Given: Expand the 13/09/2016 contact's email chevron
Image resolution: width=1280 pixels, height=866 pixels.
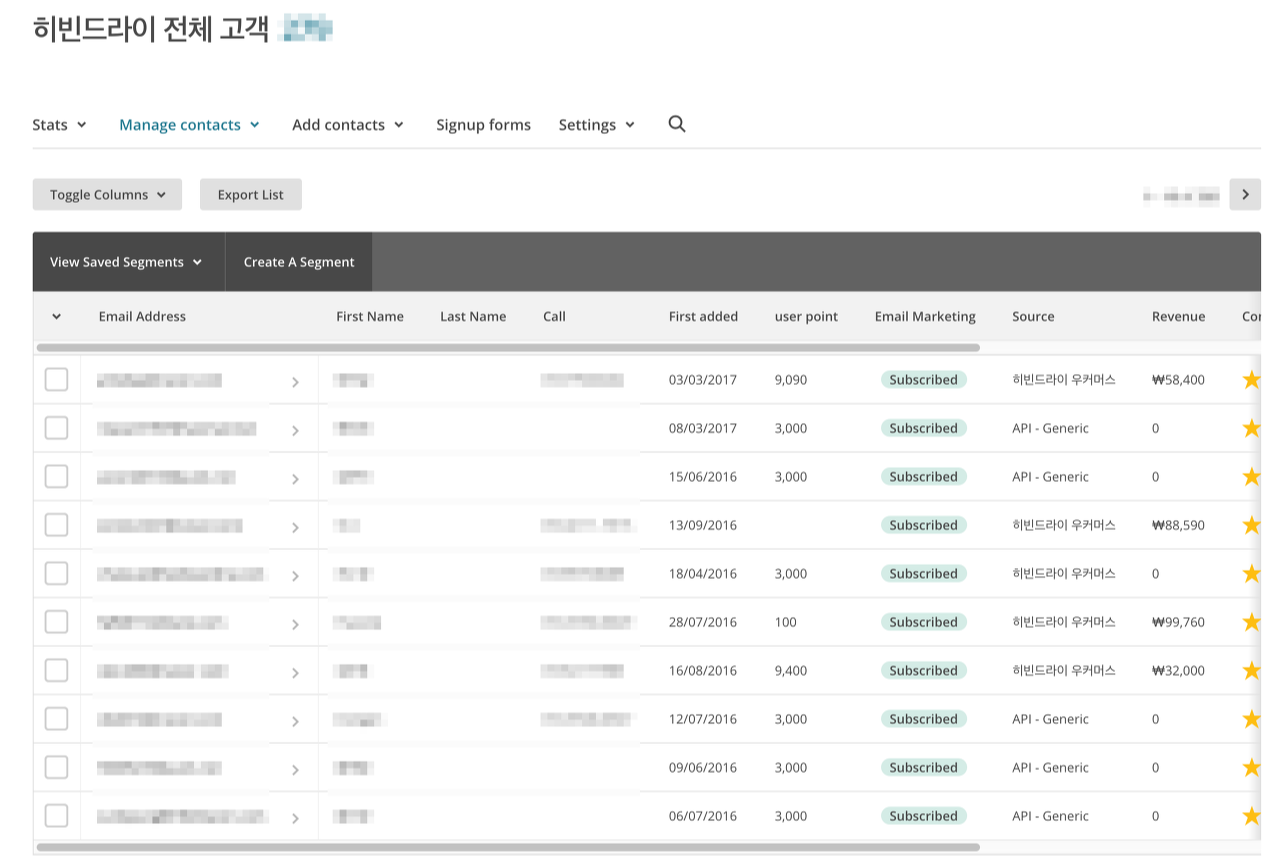Looking at the screenshot, I should 295,527.
